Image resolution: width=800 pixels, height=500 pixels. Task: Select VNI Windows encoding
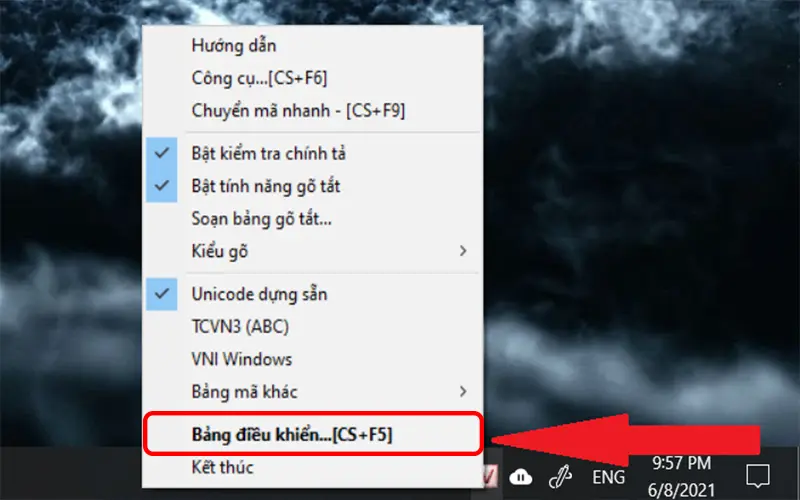(x=241, y=358)
